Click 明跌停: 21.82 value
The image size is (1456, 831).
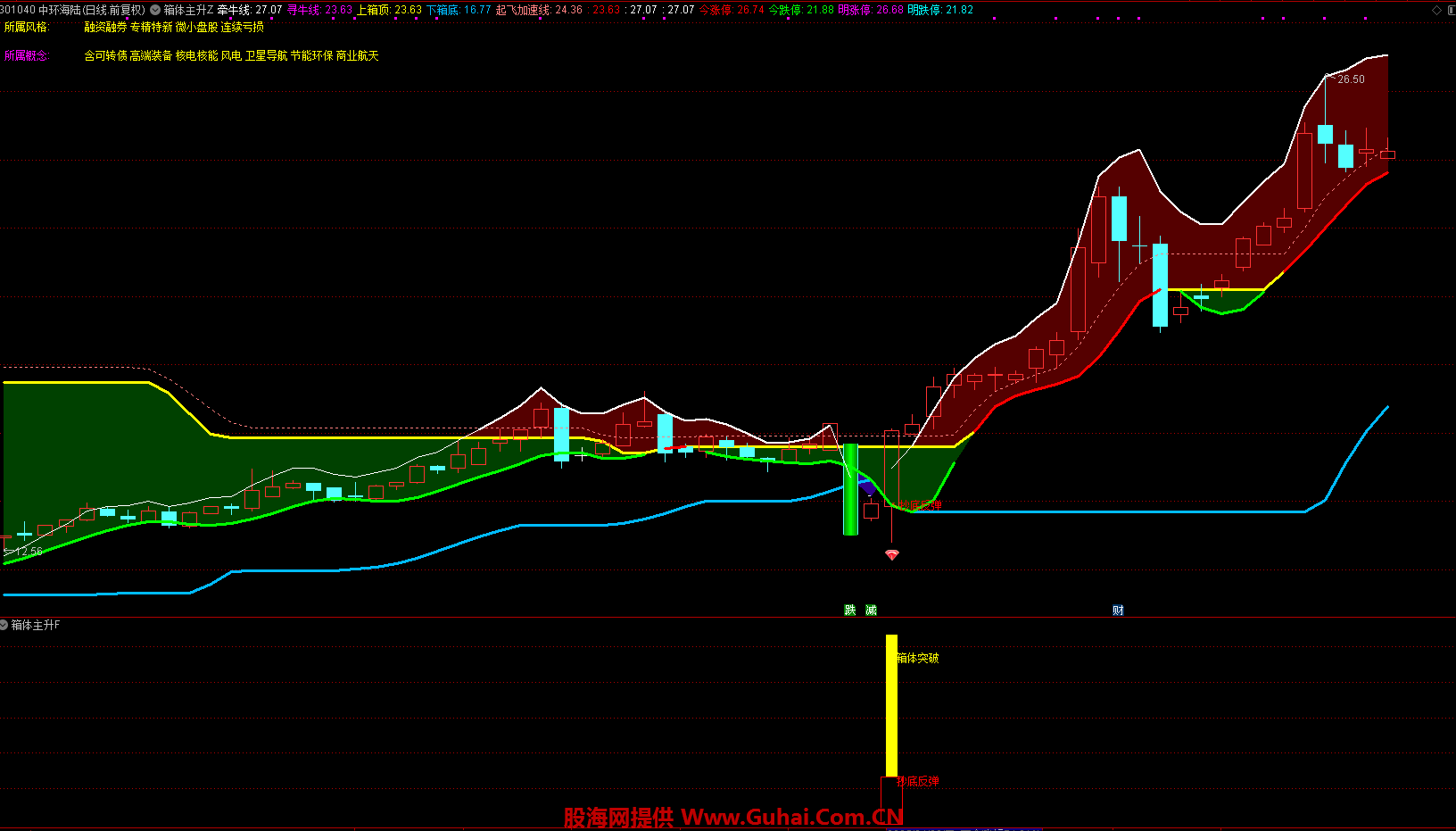click(x=940, y=10)
